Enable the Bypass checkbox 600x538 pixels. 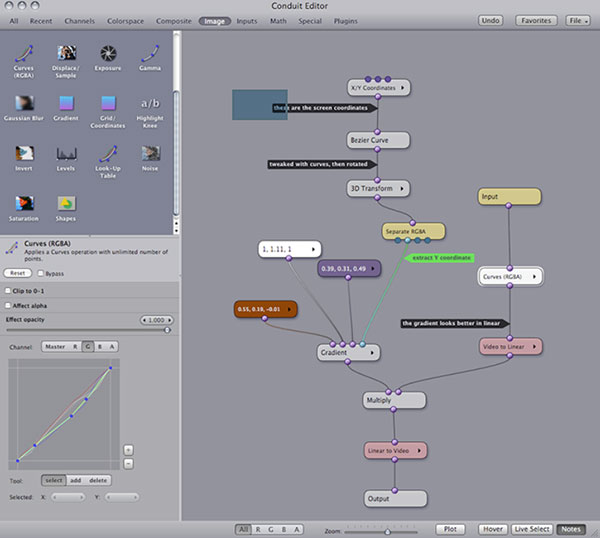coord(41,273)
